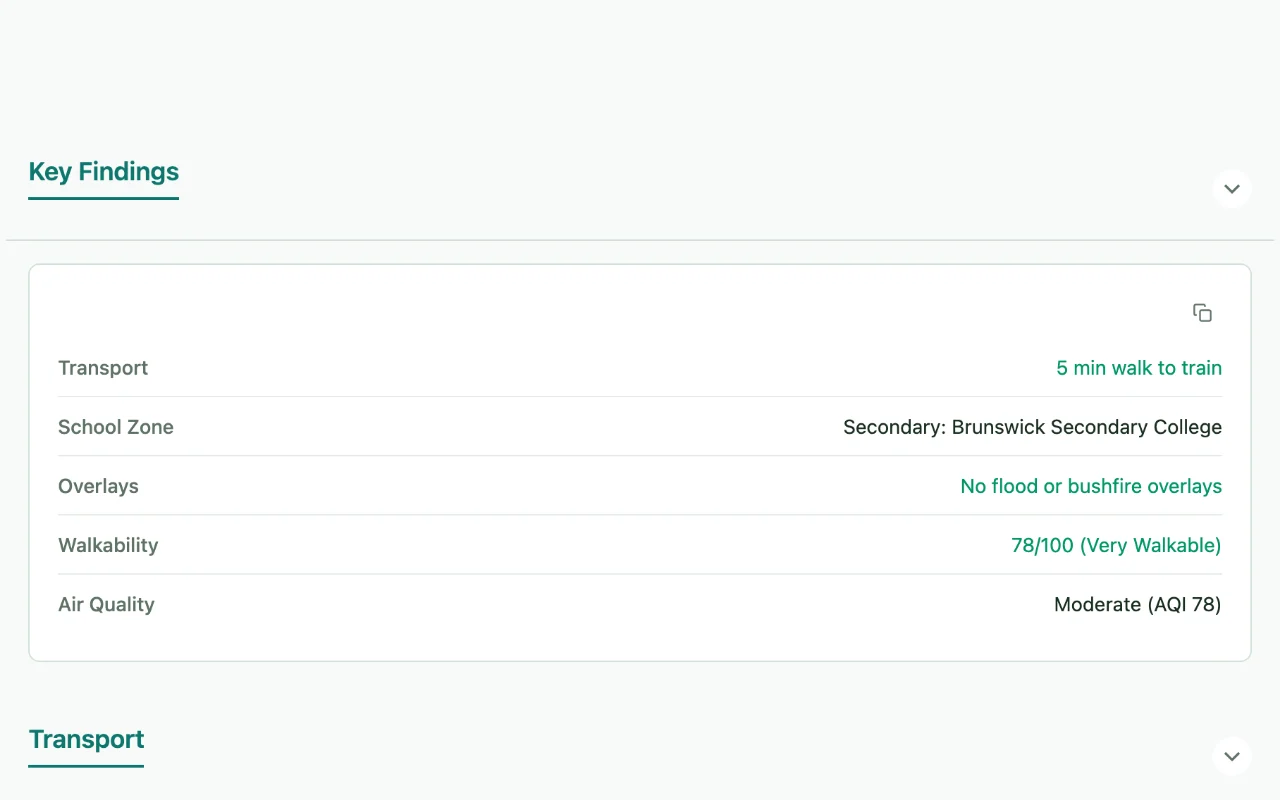
Task: Select the '78/100 (Very Walkable)' value
Action: (x=1116, y=545)
